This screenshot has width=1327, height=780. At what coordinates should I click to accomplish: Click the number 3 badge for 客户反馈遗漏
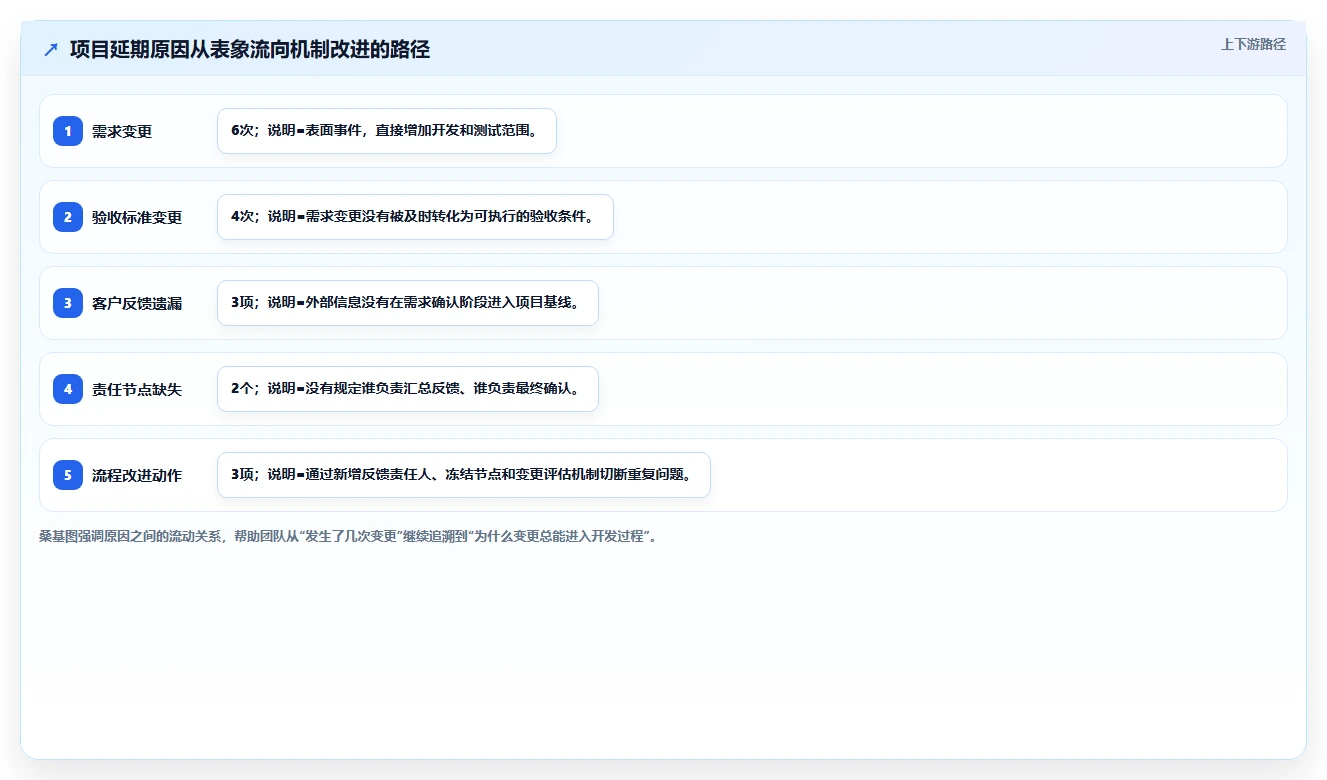coord(68,303)
